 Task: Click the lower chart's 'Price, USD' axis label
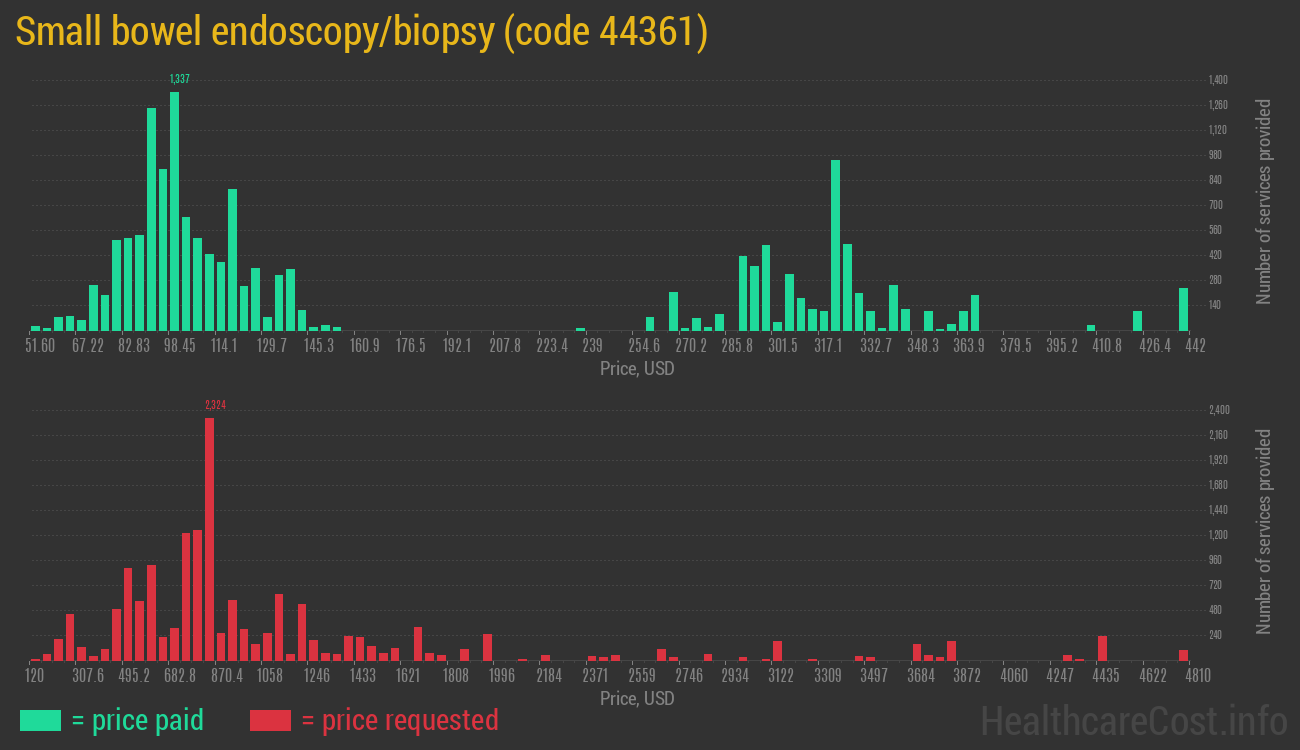point(636,699)
